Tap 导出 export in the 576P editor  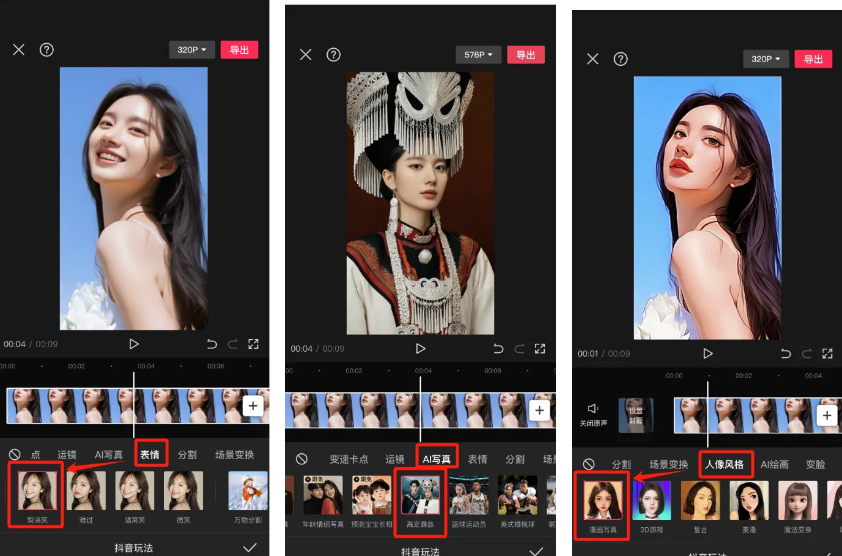526,55
